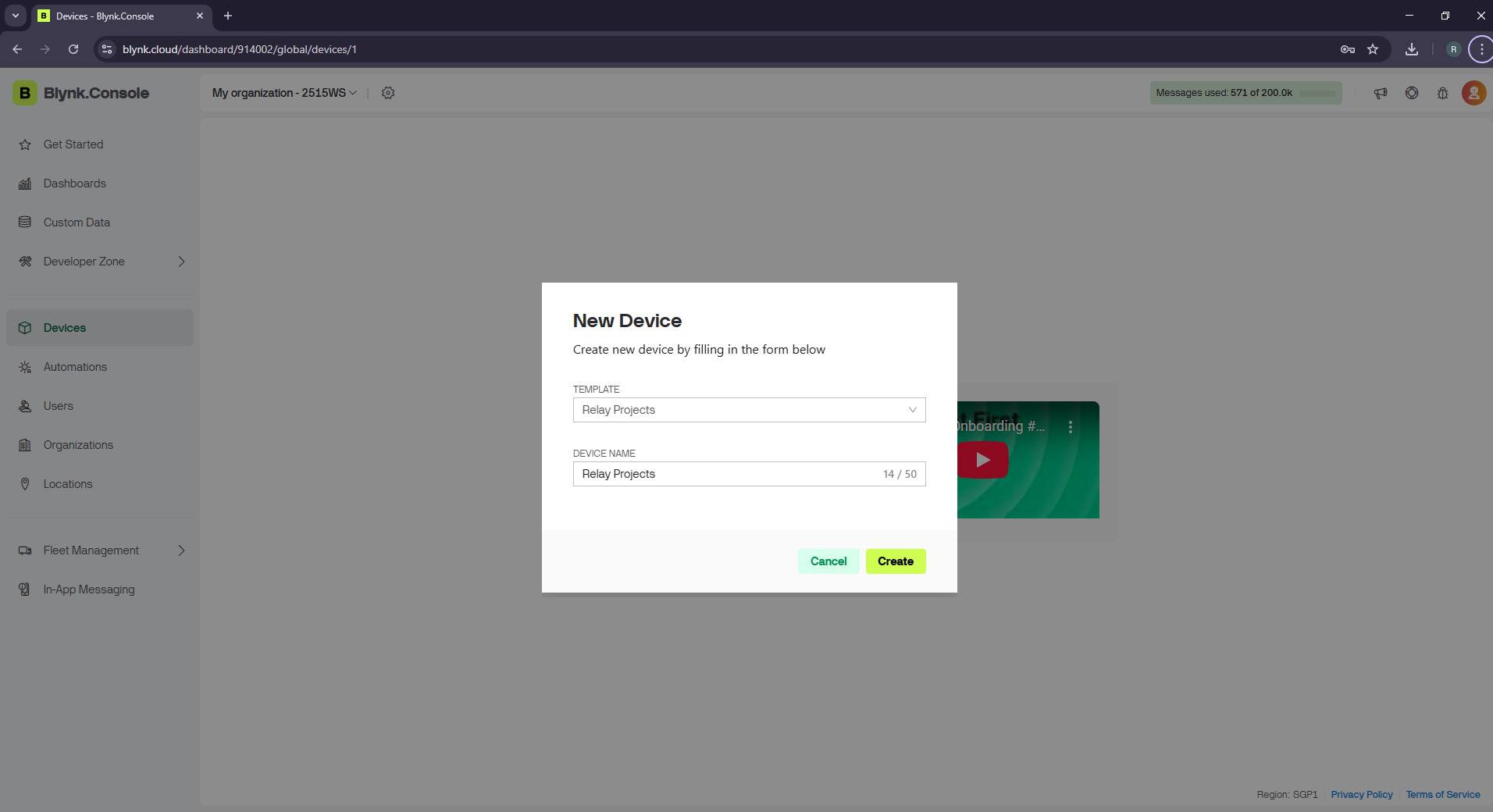Click the Blynk.Console logo
The image size is (1493, 812).
tap(81, 93)
